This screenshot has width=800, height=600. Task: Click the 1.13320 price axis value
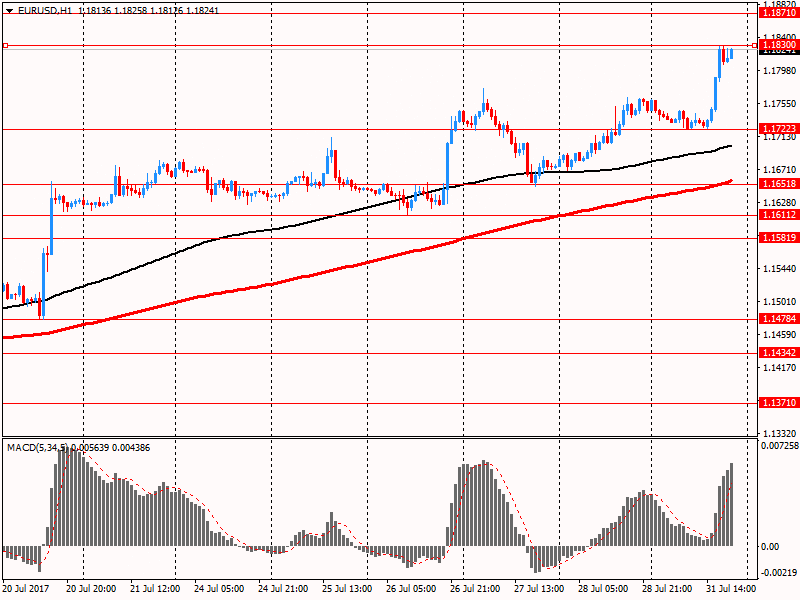pyautogui.click(x=779, y=433)
